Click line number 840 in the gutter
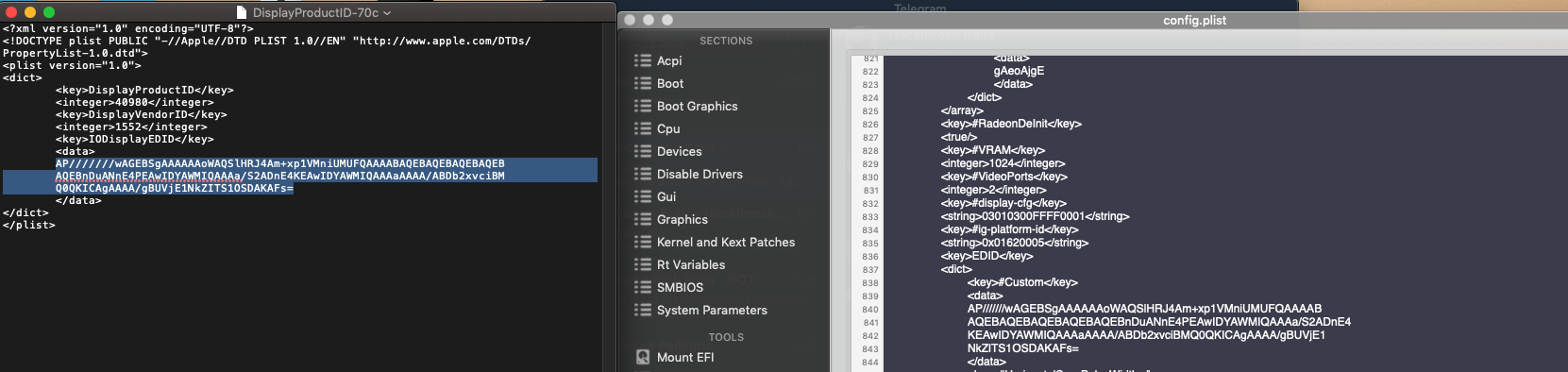1568x372 pixels. [869, 310]
